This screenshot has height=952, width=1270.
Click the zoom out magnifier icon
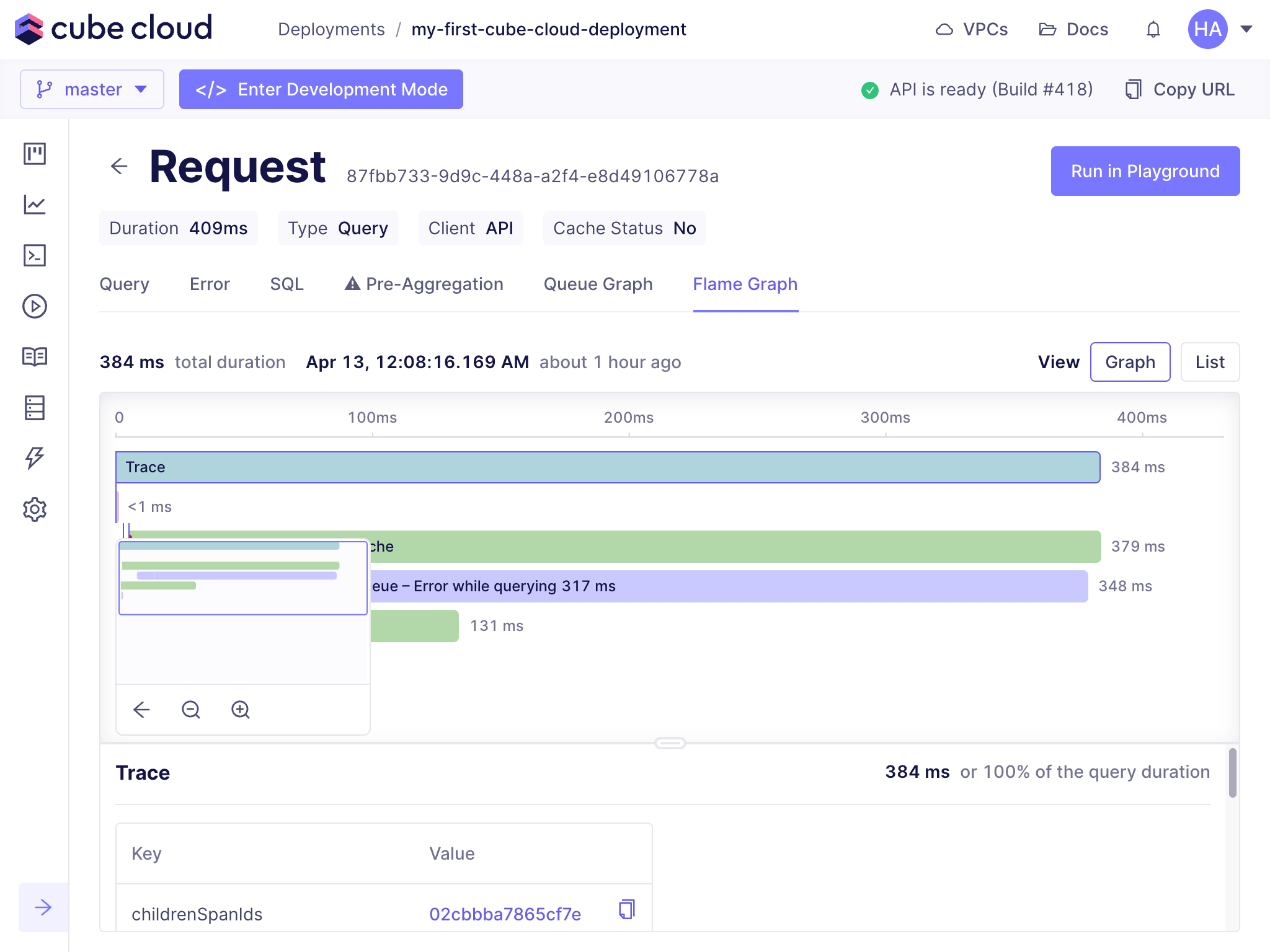click(x=191, y=709)
